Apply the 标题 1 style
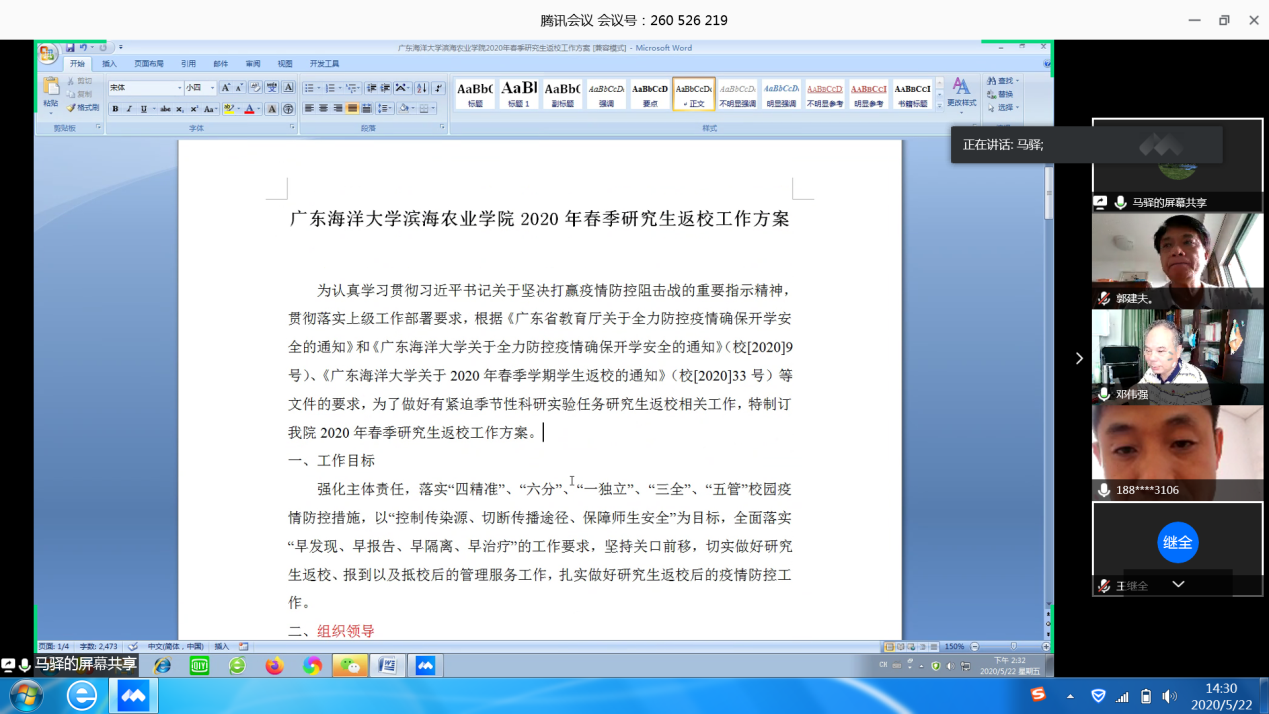 (x=518, y=93)
